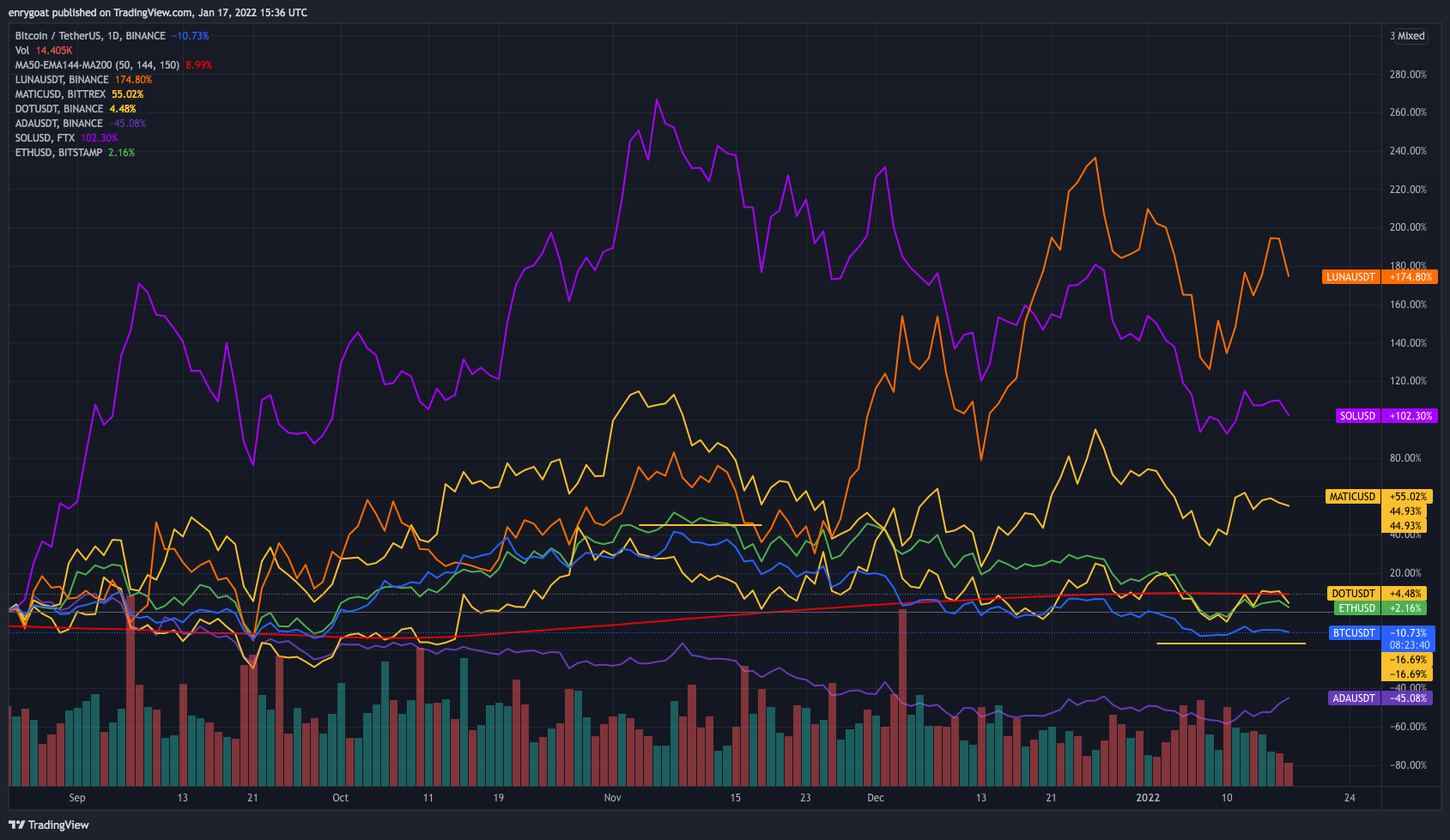
Task: Click the -80.00% price axis label
Action: point(1408,765)
